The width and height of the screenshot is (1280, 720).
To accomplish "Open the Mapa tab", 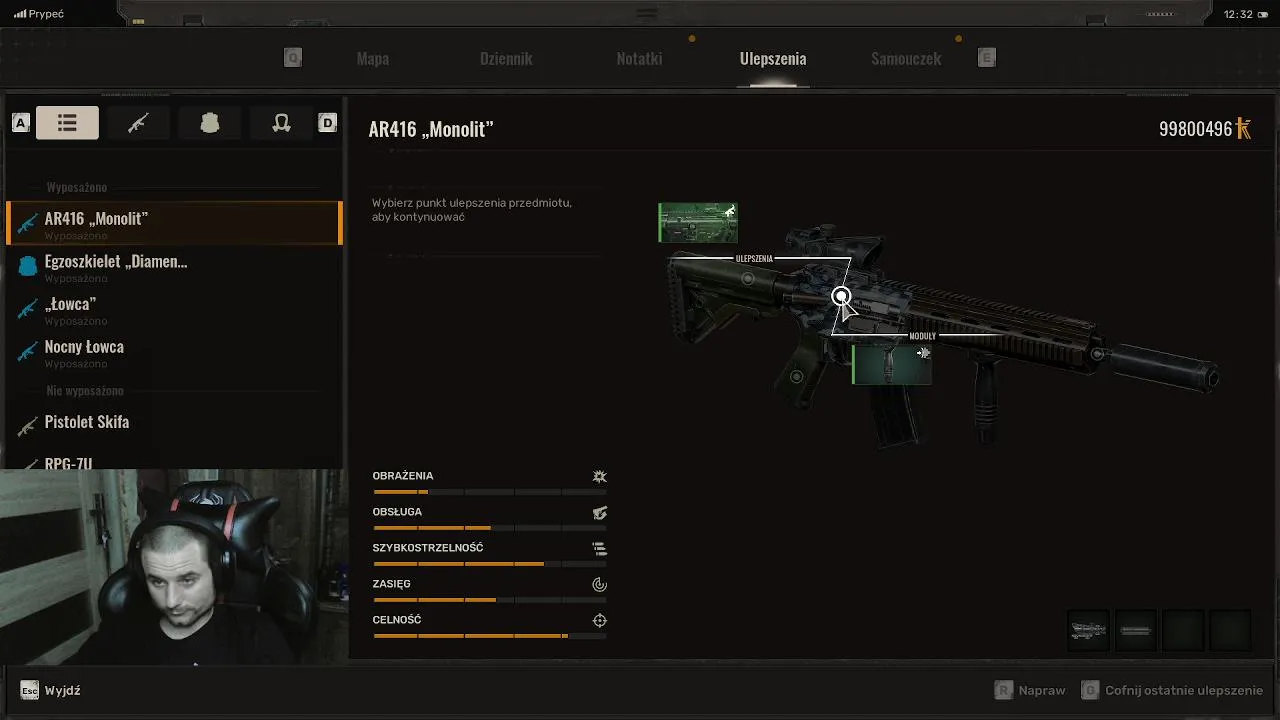I will pyautogui.click(x=373, y=58).
